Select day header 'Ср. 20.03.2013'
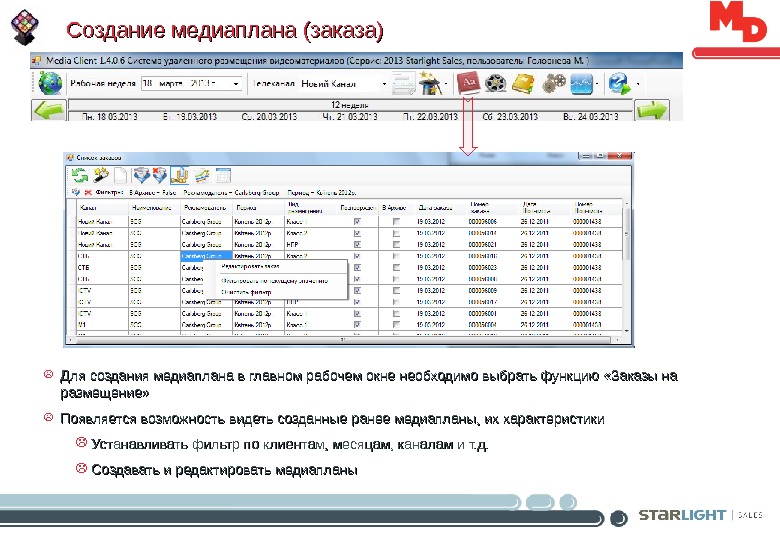The width and height of the screenshot is (780, 540). (x=269, y=116)
